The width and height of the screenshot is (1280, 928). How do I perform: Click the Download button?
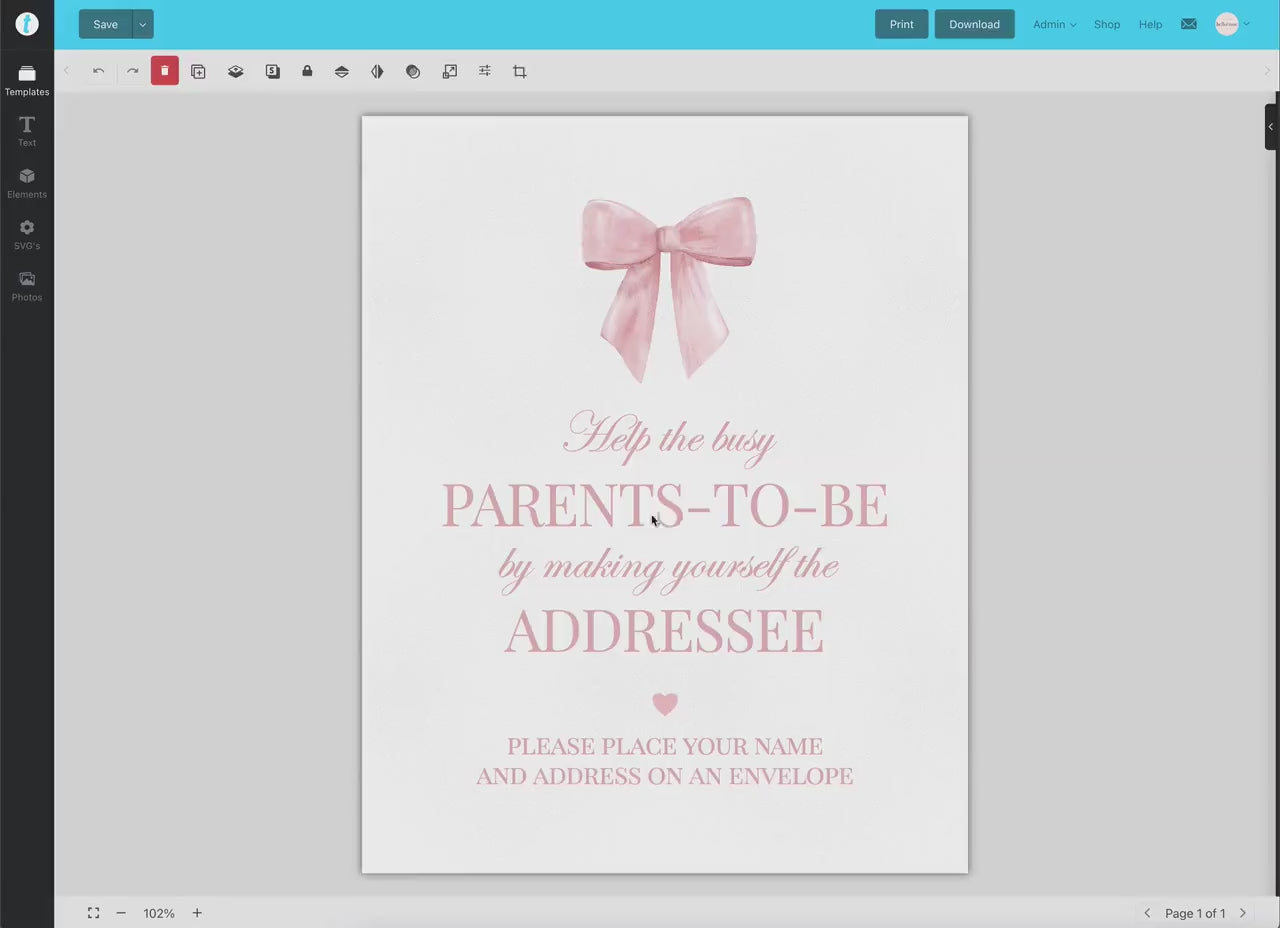974,25
